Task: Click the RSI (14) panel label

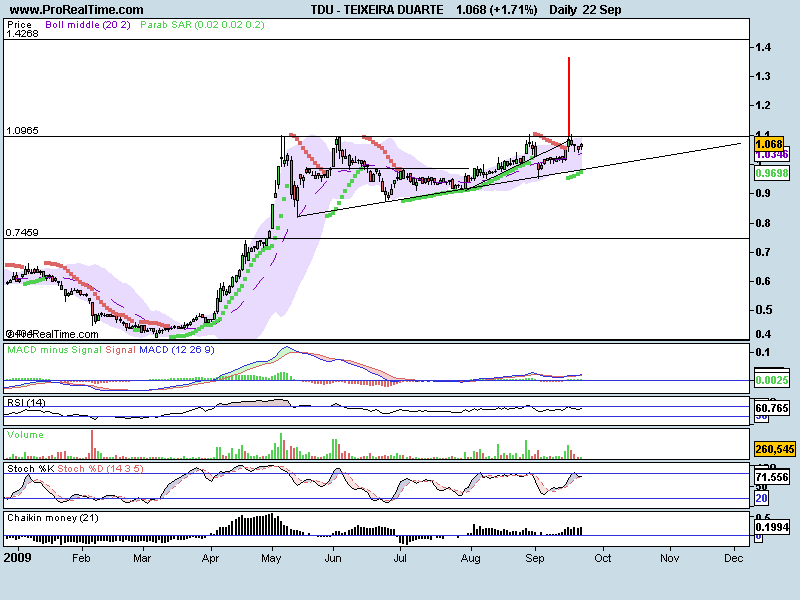Action: (x=26, y=403)
